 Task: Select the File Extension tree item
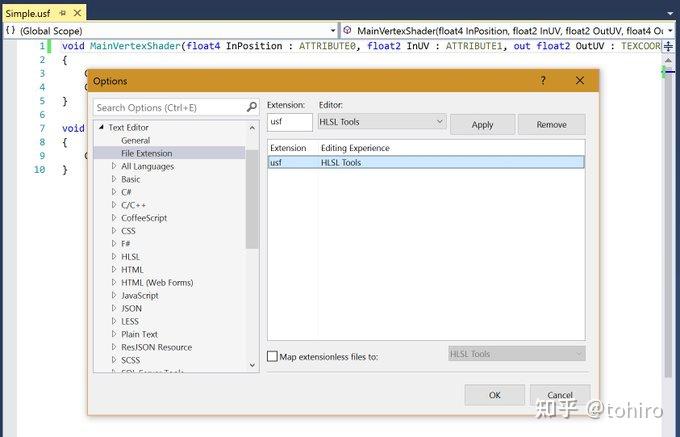(x=147, y=153)
